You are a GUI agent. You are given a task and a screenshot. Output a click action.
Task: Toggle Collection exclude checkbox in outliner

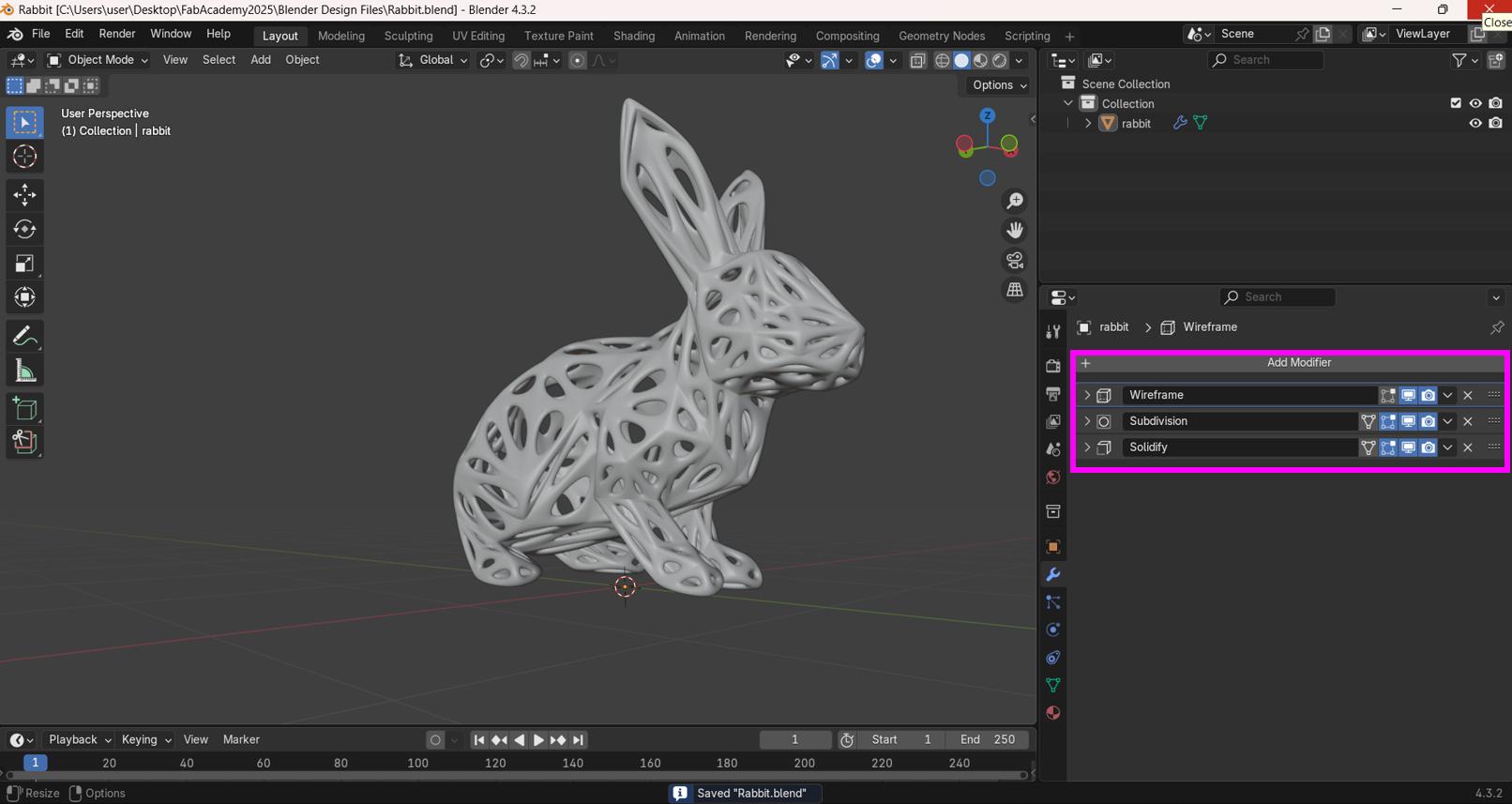[x=1456, y=103]
